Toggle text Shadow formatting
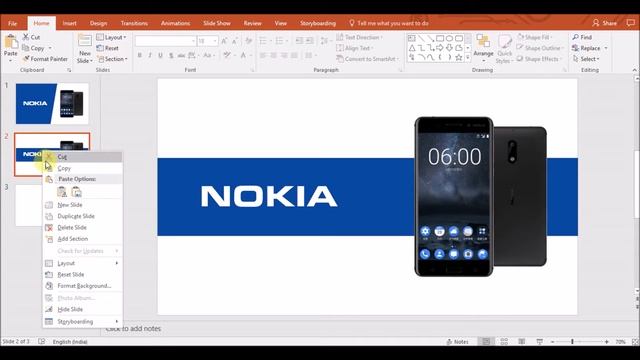This screenshot has width=640, height=360. 171,55
